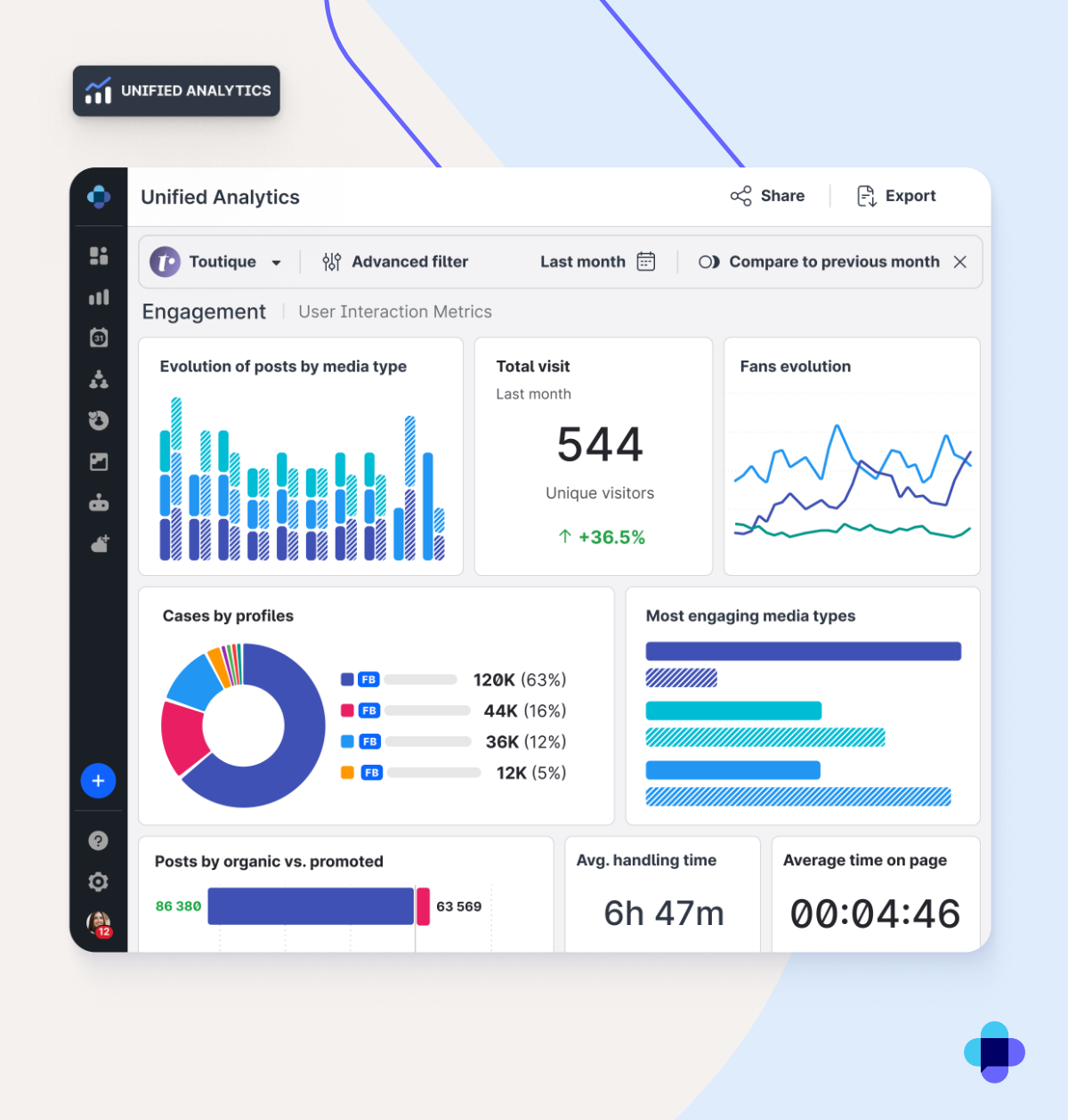Click the help question mark icon

pos(98,840)
